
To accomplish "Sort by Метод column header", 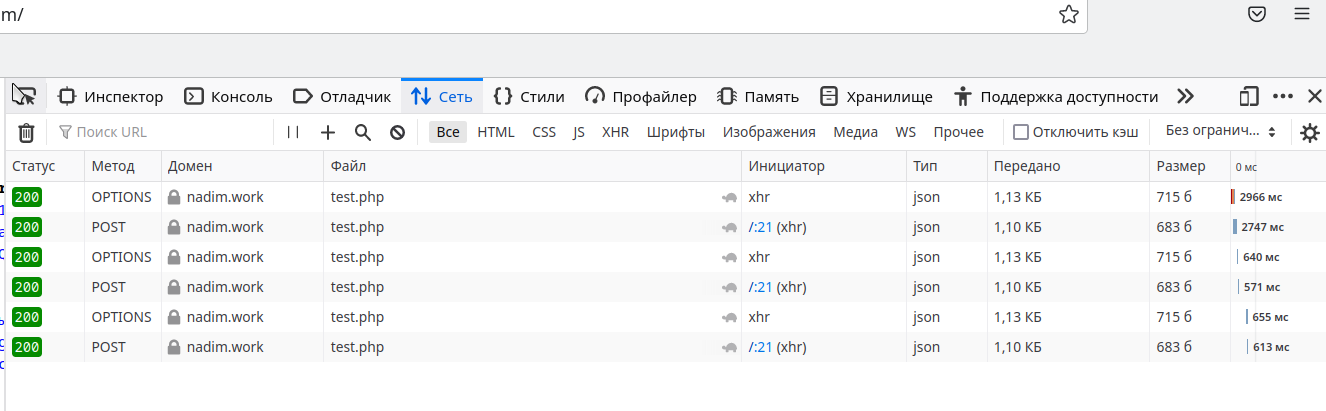I will pos(123,166).
